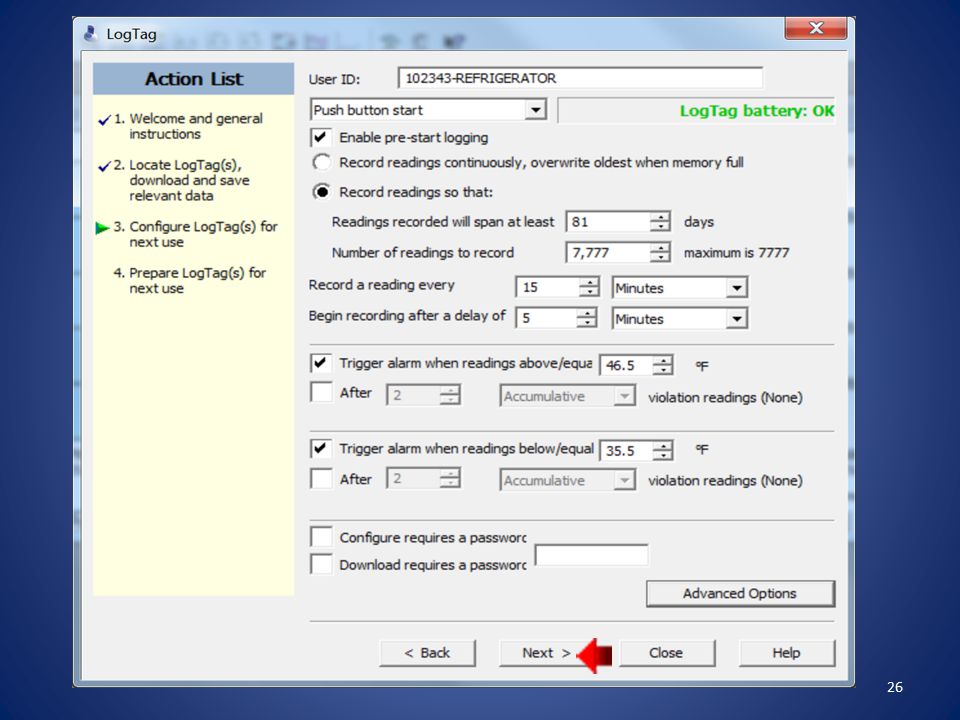Open Accumulative dropdown under below/equal alarm
This screenshot has width=960, height=720.
(x=624, y=481)
